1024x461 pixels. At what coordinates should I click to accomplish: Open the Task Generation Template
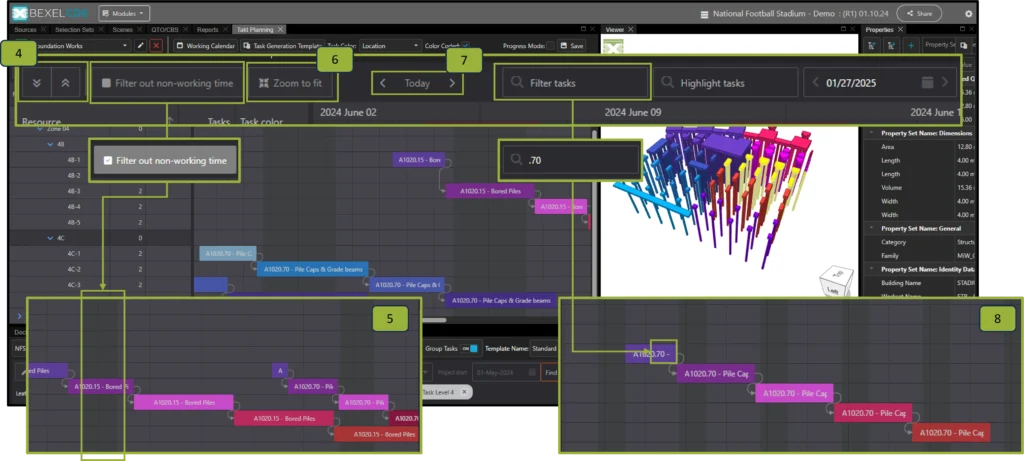pos(282,46)
